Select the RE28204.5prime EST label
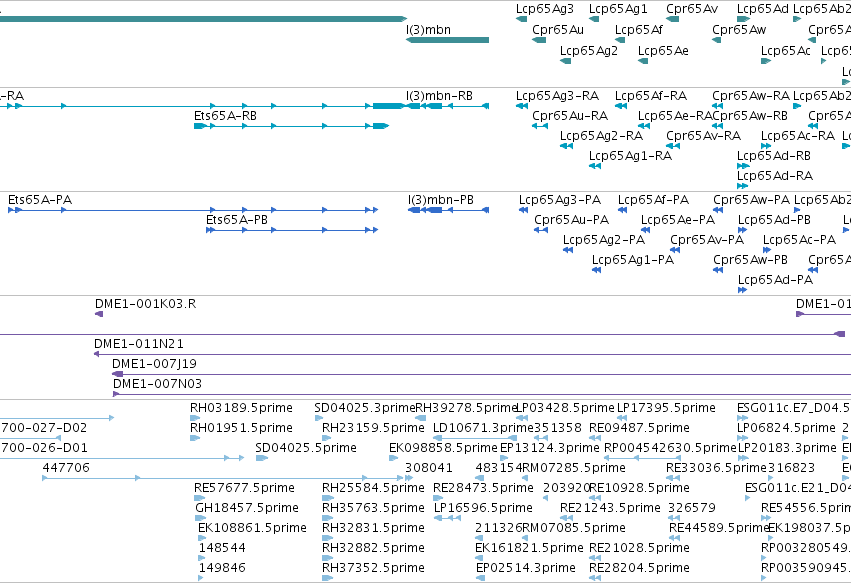Screen dimensions: 851x583 pos(639,568)
